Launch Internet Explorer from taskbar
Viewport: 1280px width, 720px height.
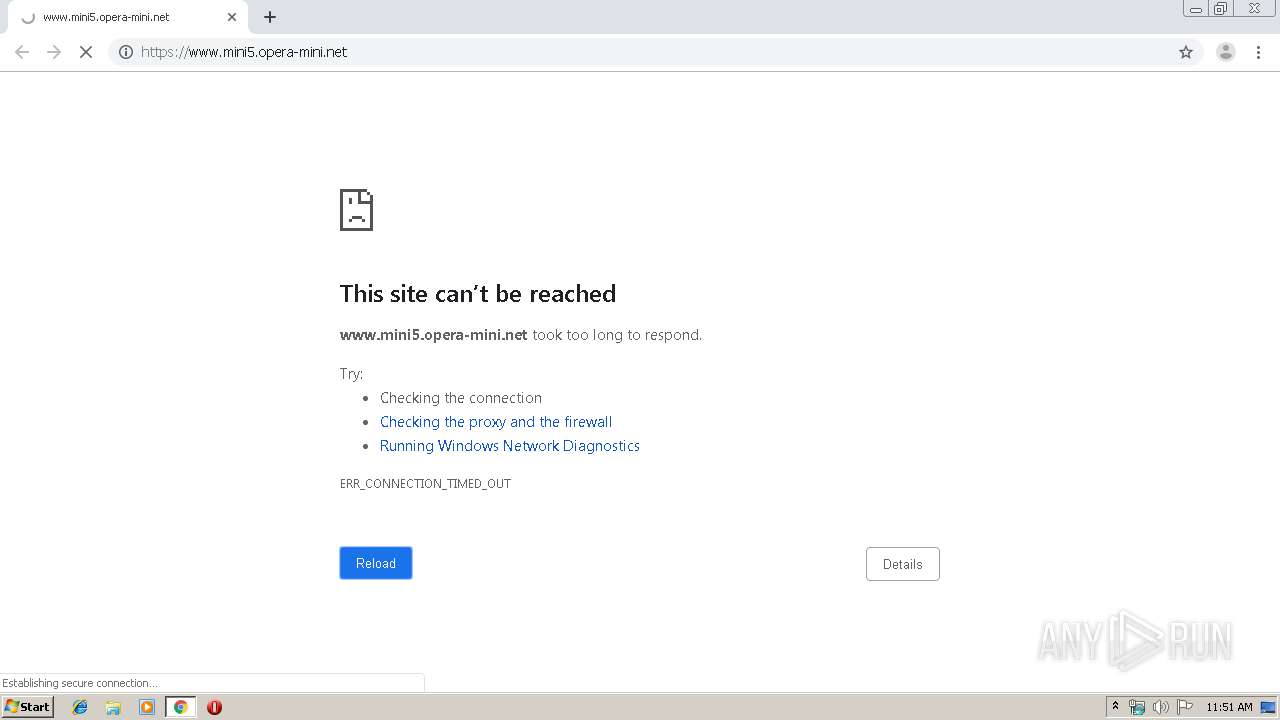point(80,707)
